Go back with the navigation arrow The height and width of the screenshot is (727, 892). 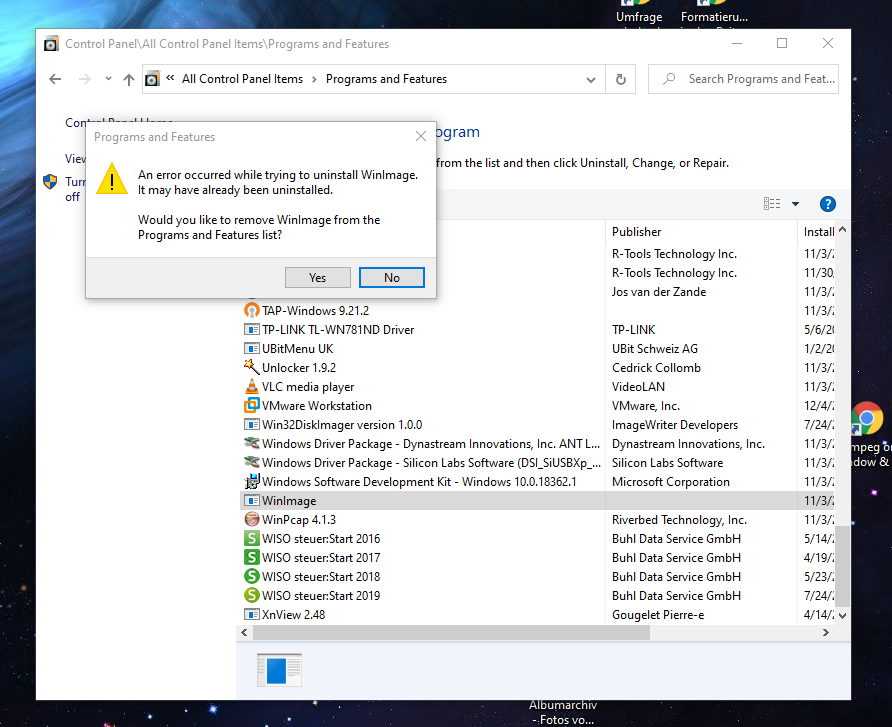click(x=55, y=79)
